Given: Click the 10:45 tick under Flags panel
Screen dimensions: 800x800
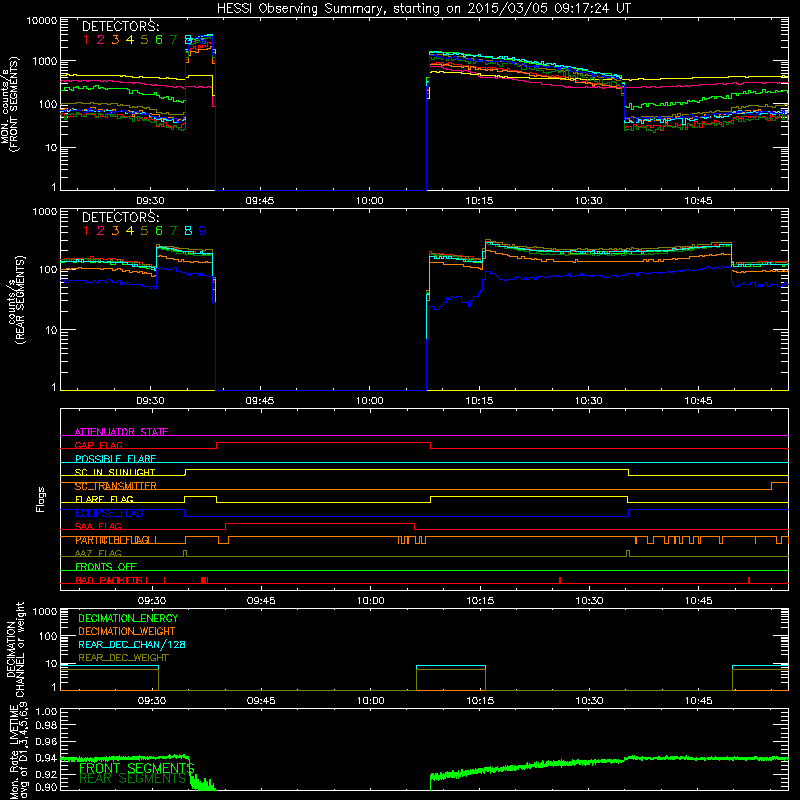Looking at the screenshot, I should coord(698,601).
